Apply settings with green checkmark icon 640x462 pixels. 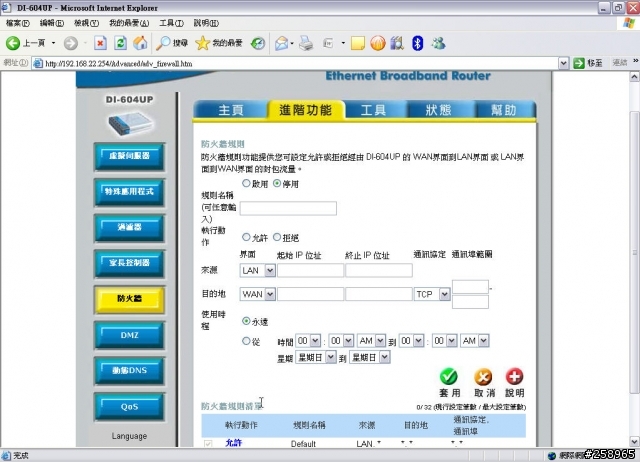coord(449,376)
